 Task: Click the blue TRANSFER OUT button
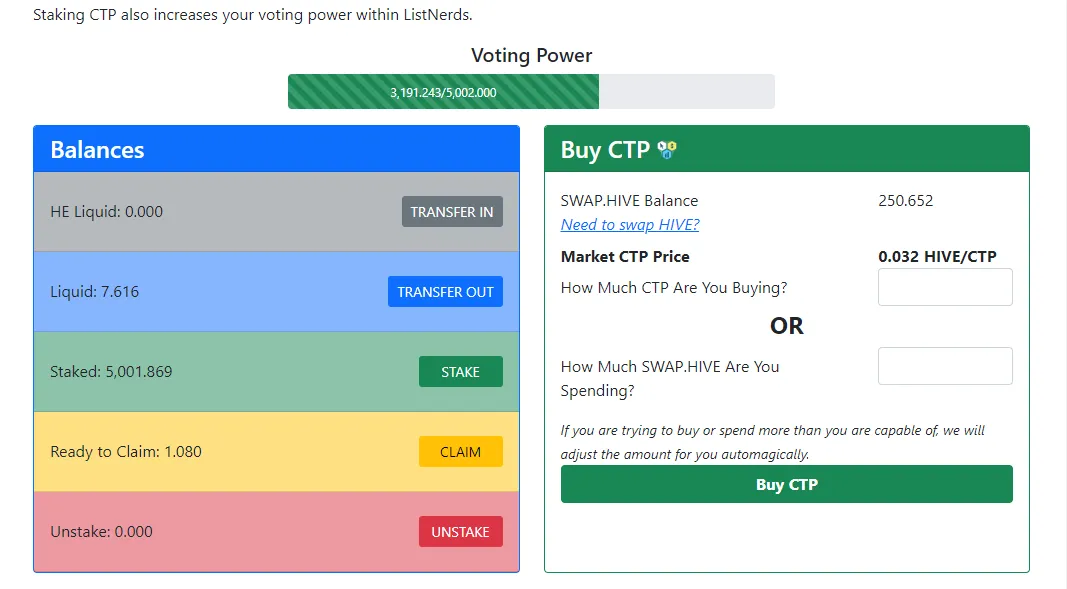pyautogui.click(x=445, y=292)
